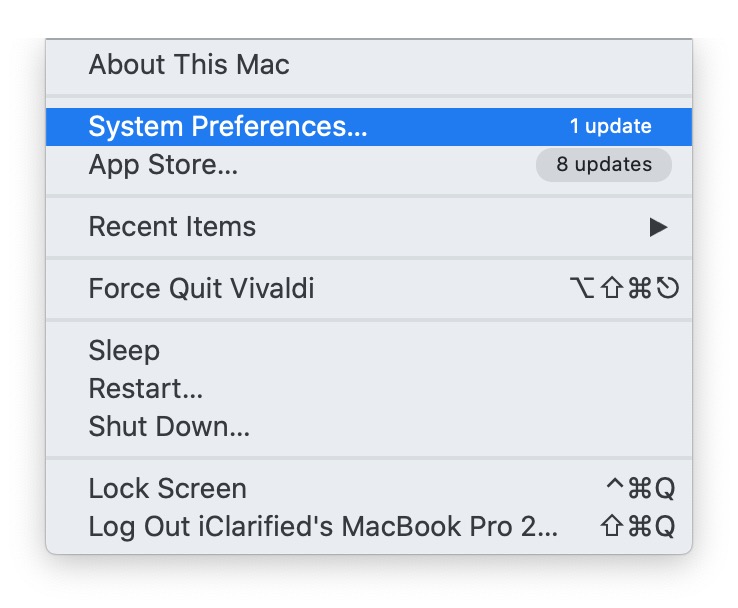Viewport: 738px width, 608px height.
Task: Expand Recent Items submenu arrow
Action: pos(658,227)
